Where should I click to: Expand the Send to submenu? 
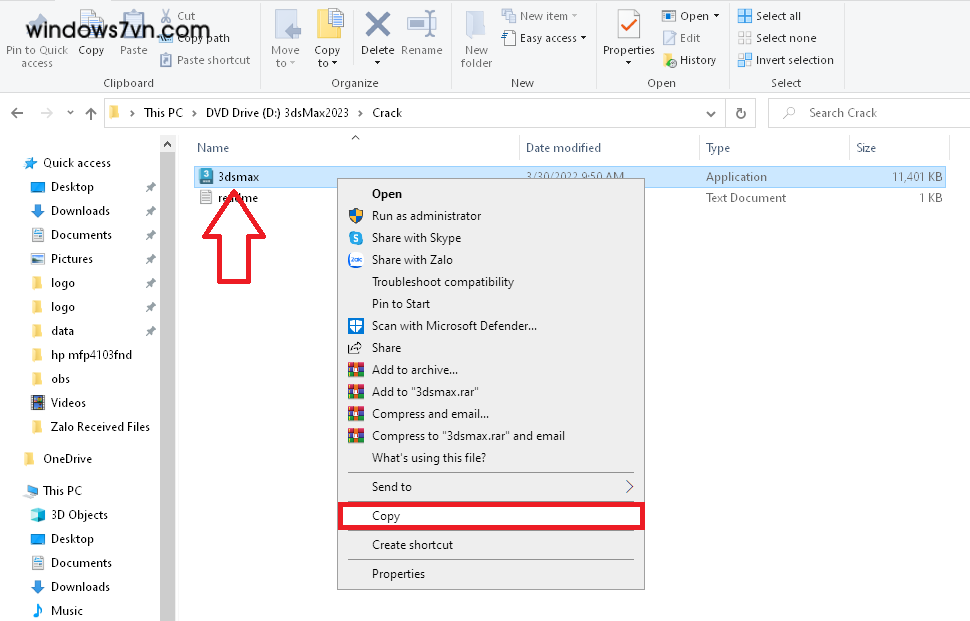[x=490, y=487]
